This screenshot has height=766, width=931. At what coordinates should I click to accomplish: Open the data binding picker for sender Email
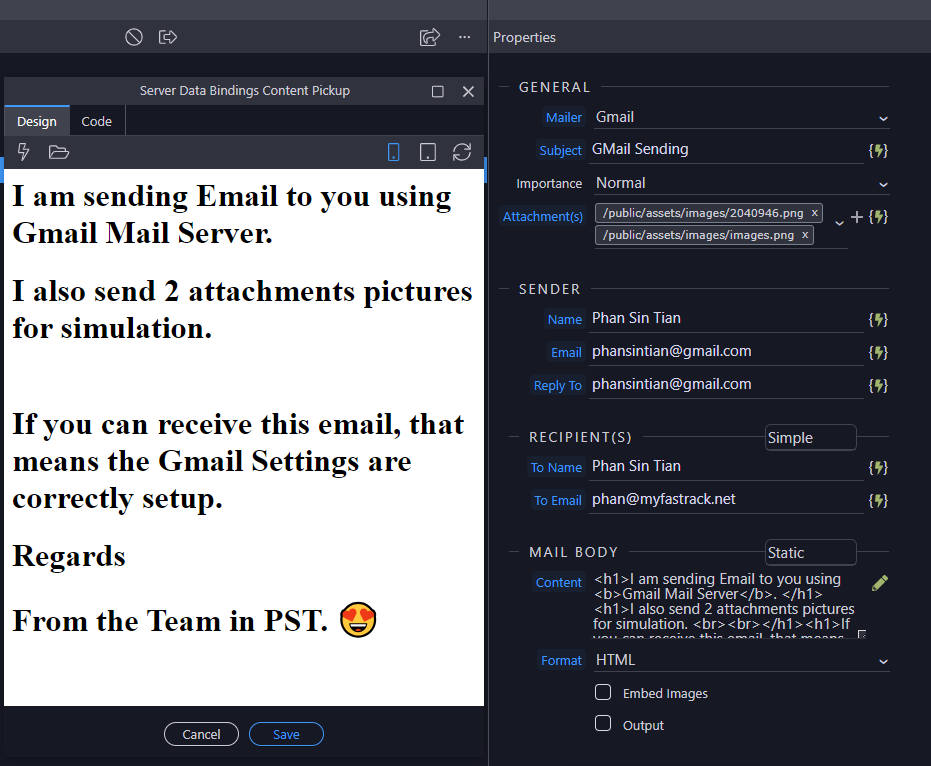[x=878, y=353]
